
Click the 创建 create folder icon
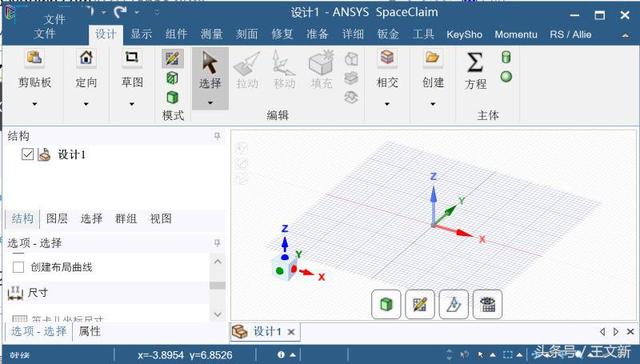(433, 58)
